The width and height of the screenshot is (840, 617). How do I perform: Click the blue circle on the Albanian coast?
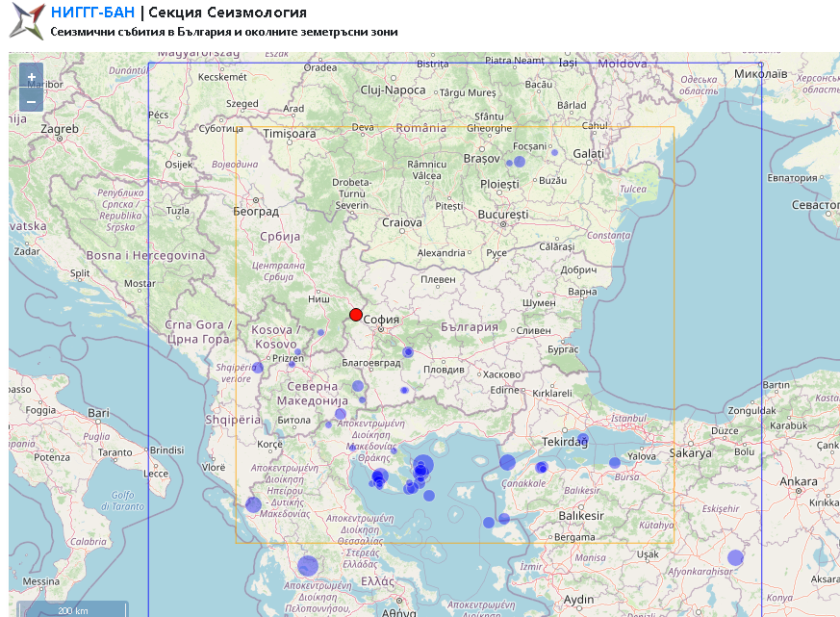point(253,505)
